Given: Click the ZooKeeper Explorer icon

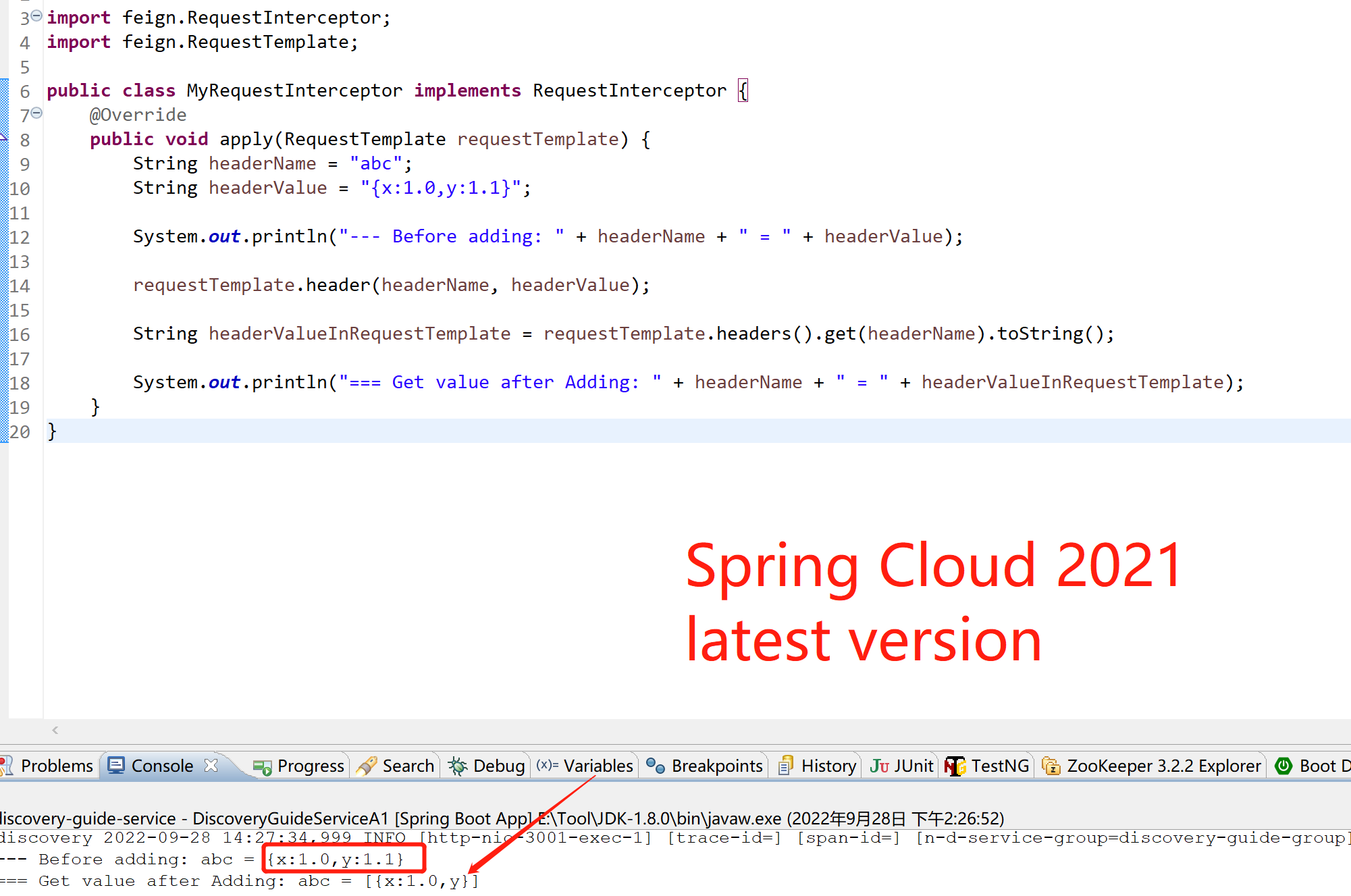Looking at the screenshot, I should [1051, 766].
